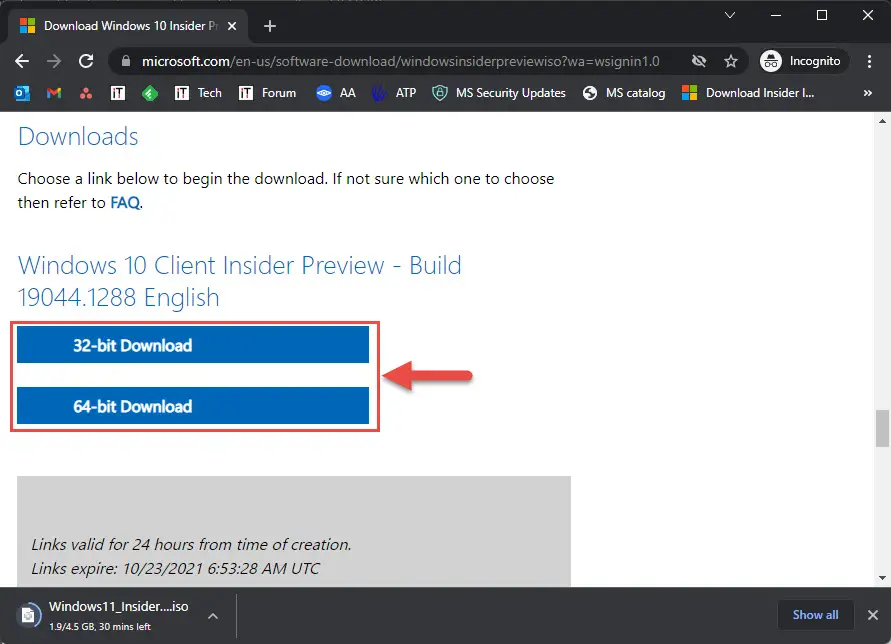Click Show all downloads
The height and width of the screenshot is (644, 891).
tap(815, 615)
